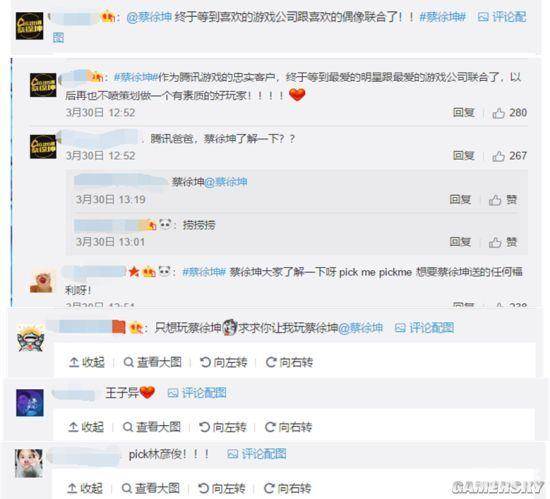Open avatar of pick林彦俊 commenter

[29, 463]
